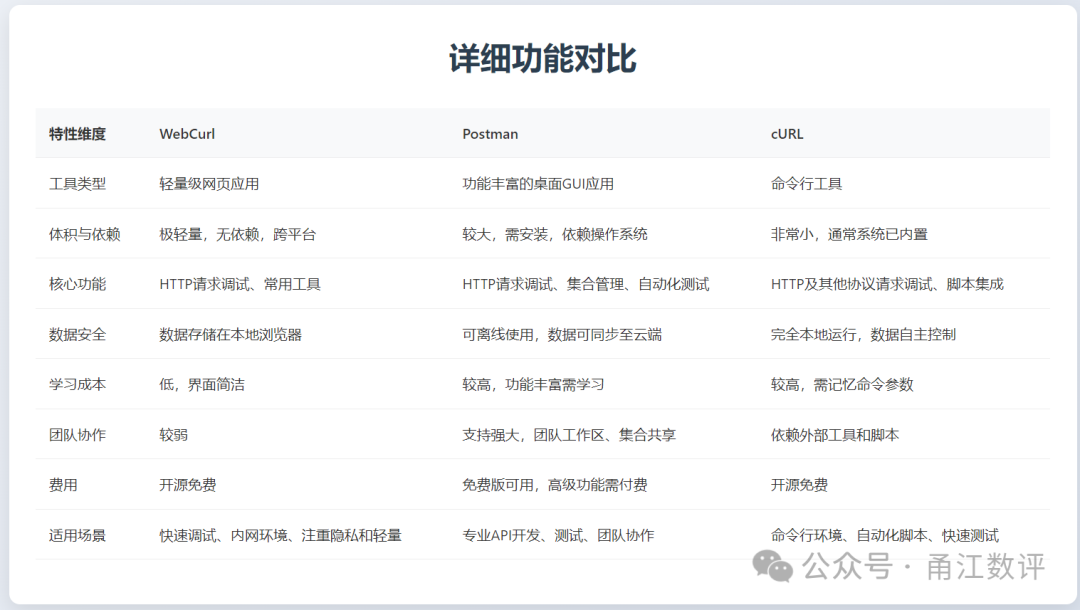Click the 公众号 · 甬江数评 watermark text
1080x610 pixels.
(924, 567)
